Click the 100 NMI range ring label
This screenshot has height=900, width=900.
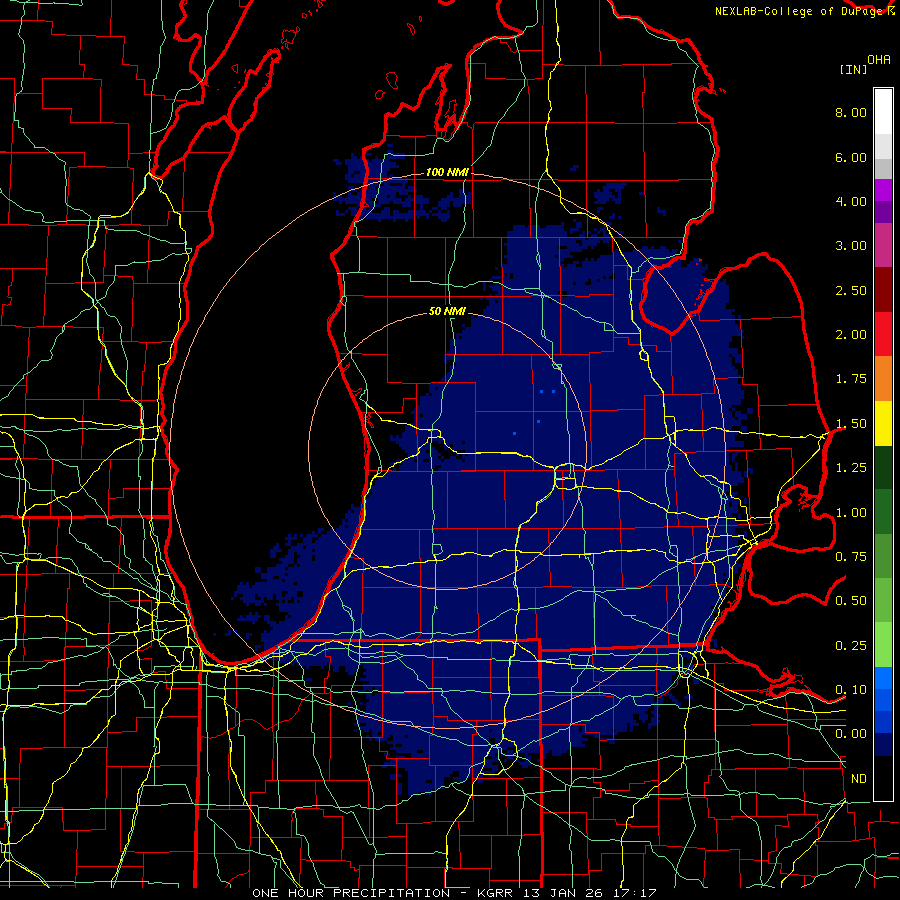click(x=447, y=172)
